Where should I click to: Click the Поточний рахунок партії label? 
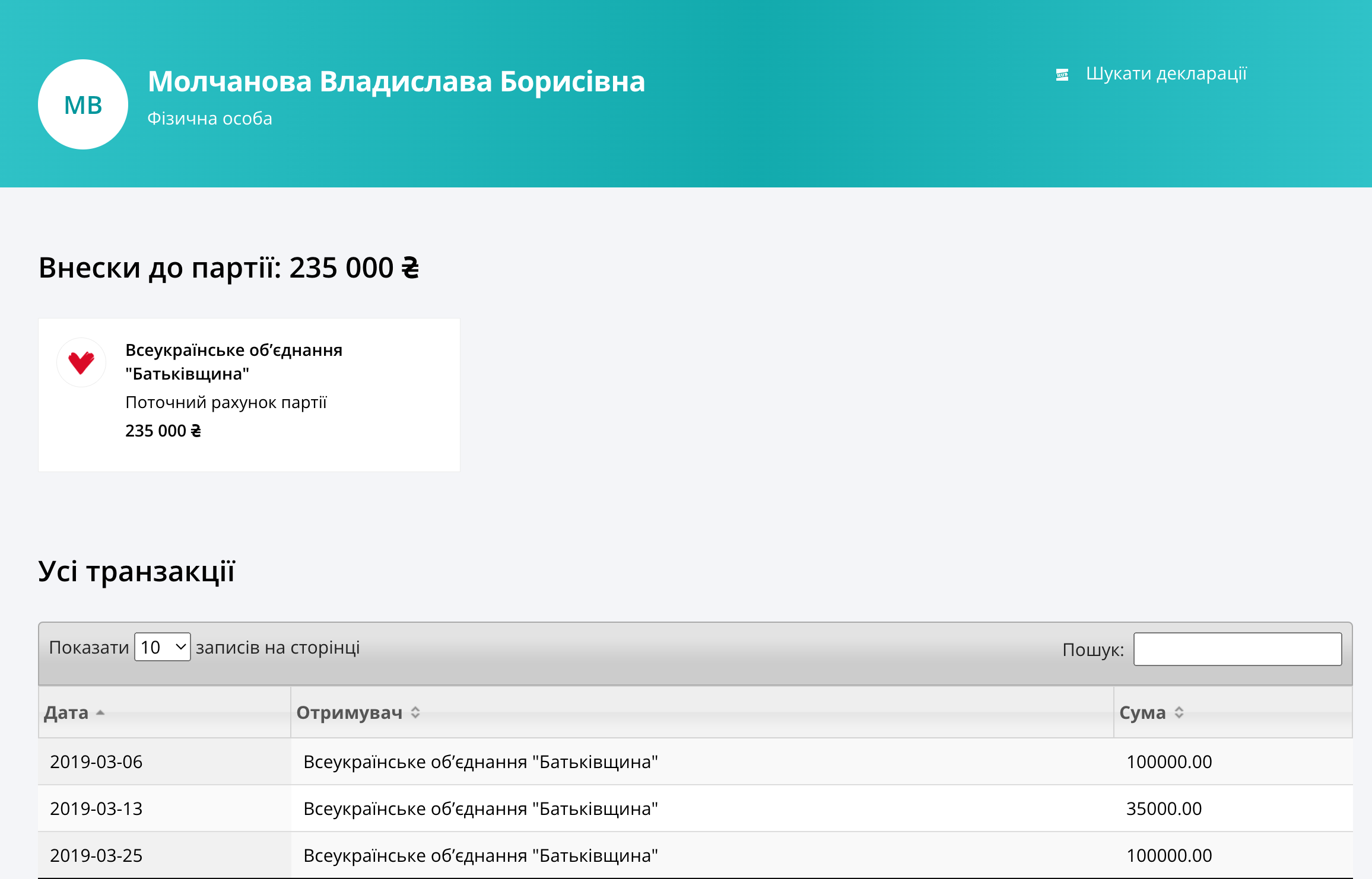pyautogui.click(x=226, y=402)
